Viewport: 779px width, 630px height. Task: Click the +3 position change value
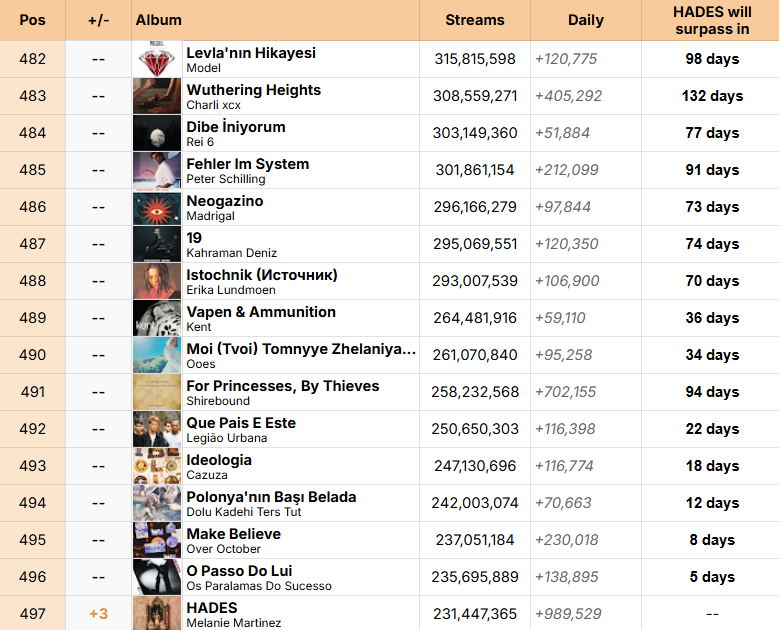[98, 614]
